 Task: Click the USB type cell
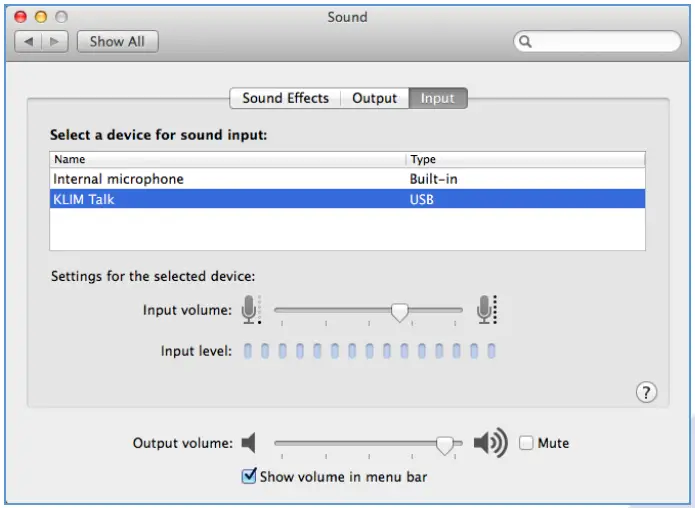pyautogui.click(x=422, y=199)
